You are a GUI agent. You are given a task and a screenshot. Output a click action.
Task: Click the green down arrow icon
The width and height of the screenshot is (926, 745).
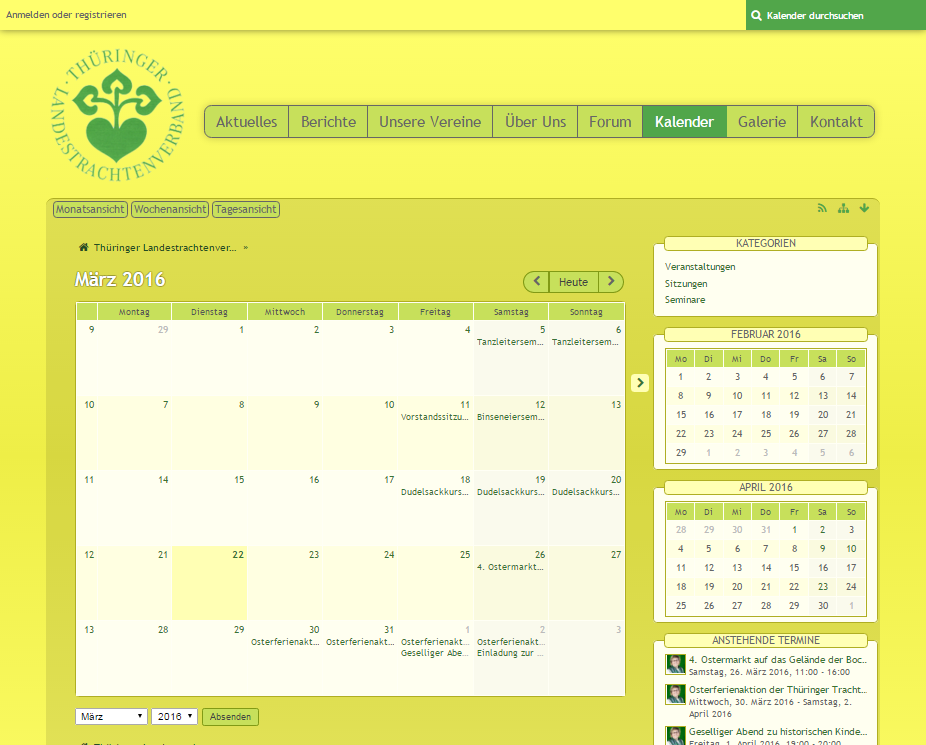click(864, 209)
